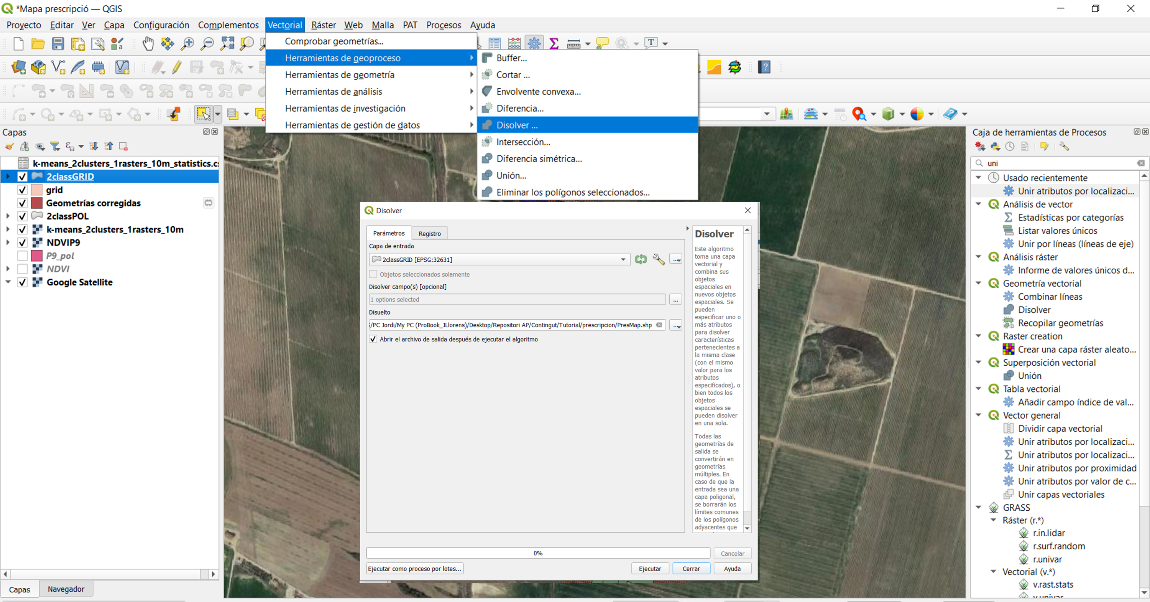Click the 0% progress bar in Disolver
This screenshot has width=1150, height=602.
pyautogui.click(x=538, y=553)
